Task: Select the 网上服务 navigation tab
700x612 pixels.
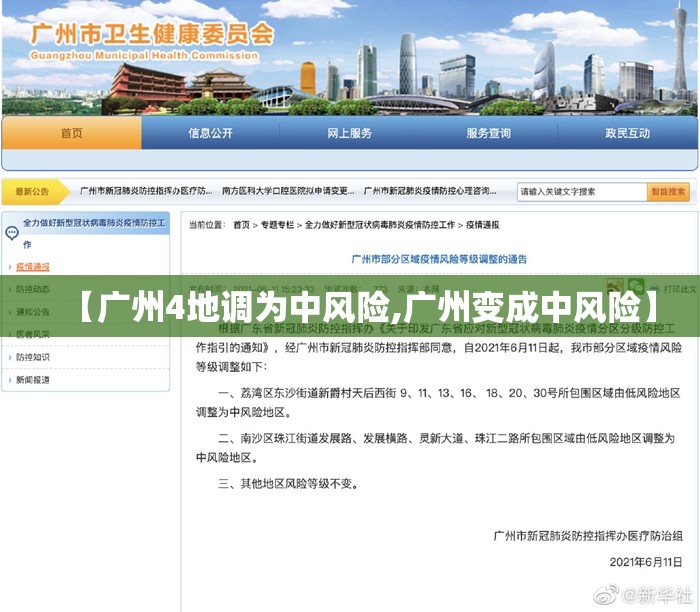Action: [349, 133]
